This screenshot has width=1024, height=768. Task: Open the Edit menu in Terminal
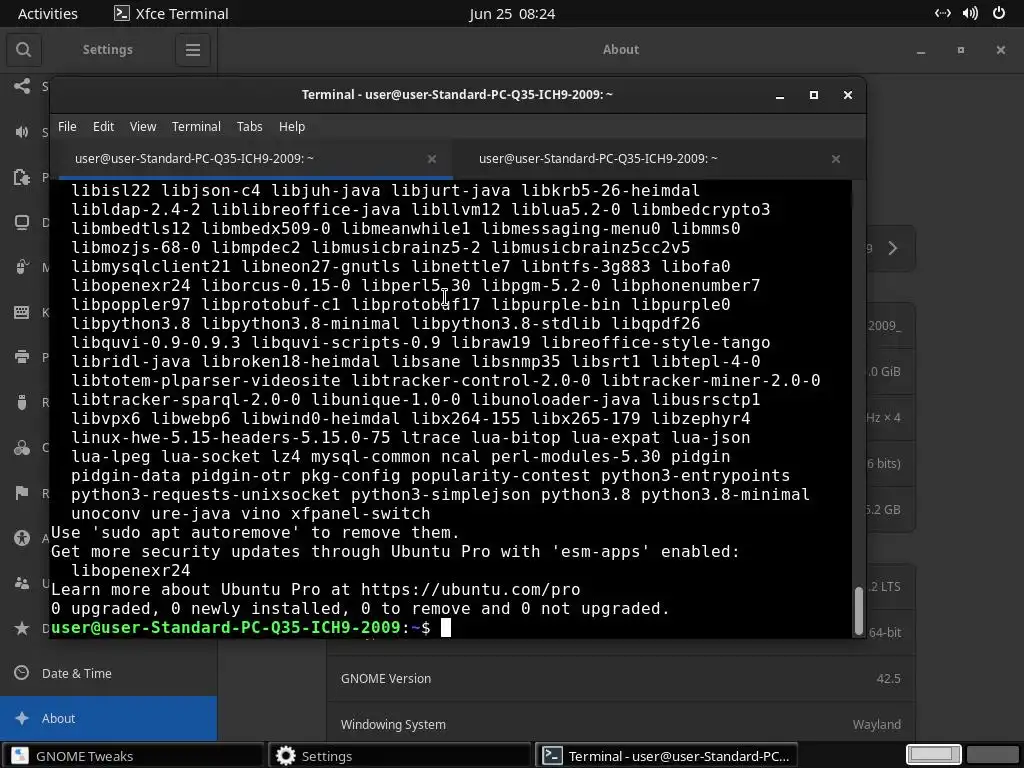click(x=103, y=127)
